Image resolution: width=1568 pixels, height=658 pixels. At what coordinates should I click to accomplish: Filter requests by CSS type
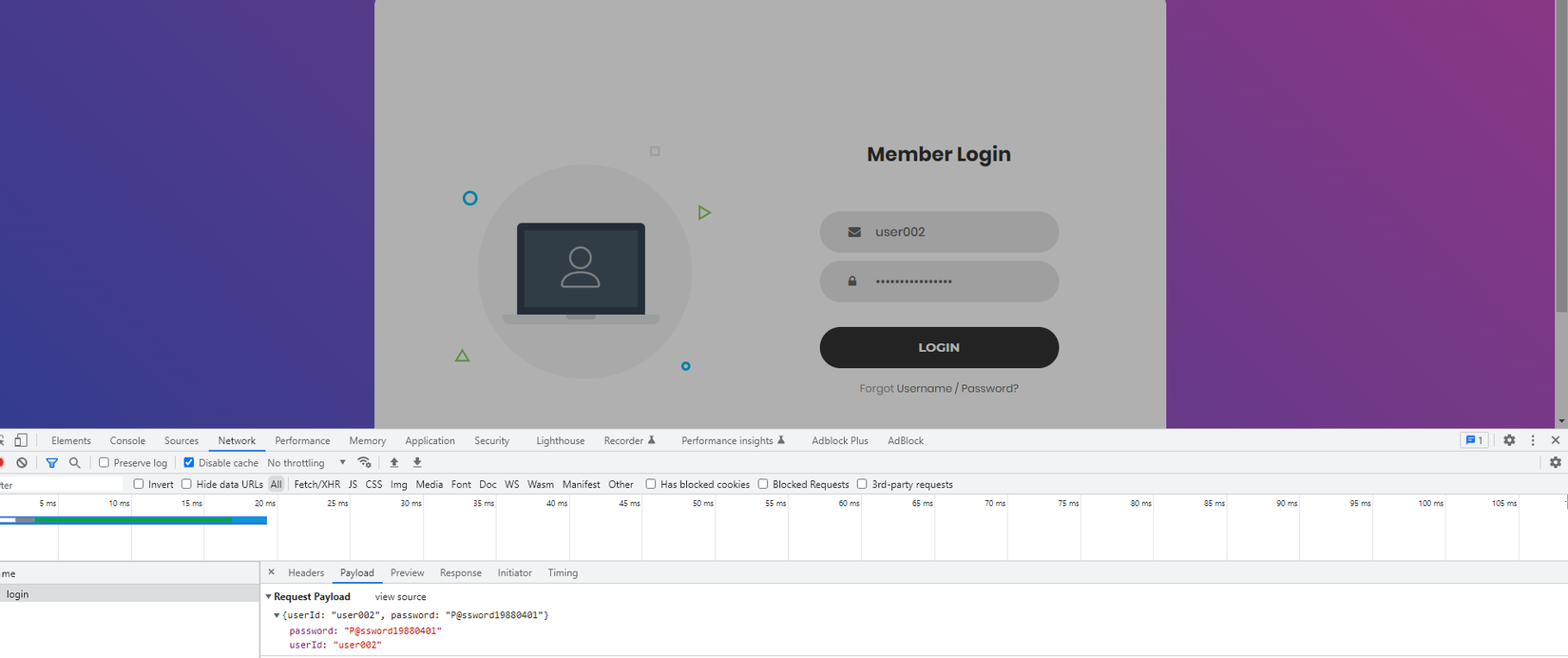pos(373,484)
